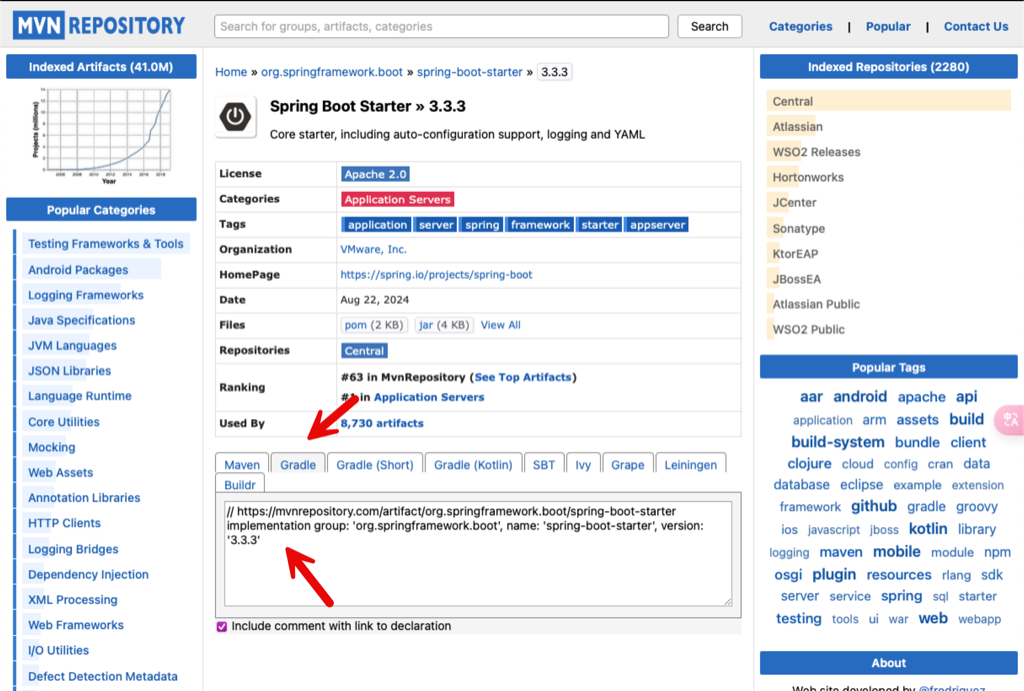Viewport: 1024px width, 691px height.
Task: Open Android Packages category
Action: click(78, 270)
